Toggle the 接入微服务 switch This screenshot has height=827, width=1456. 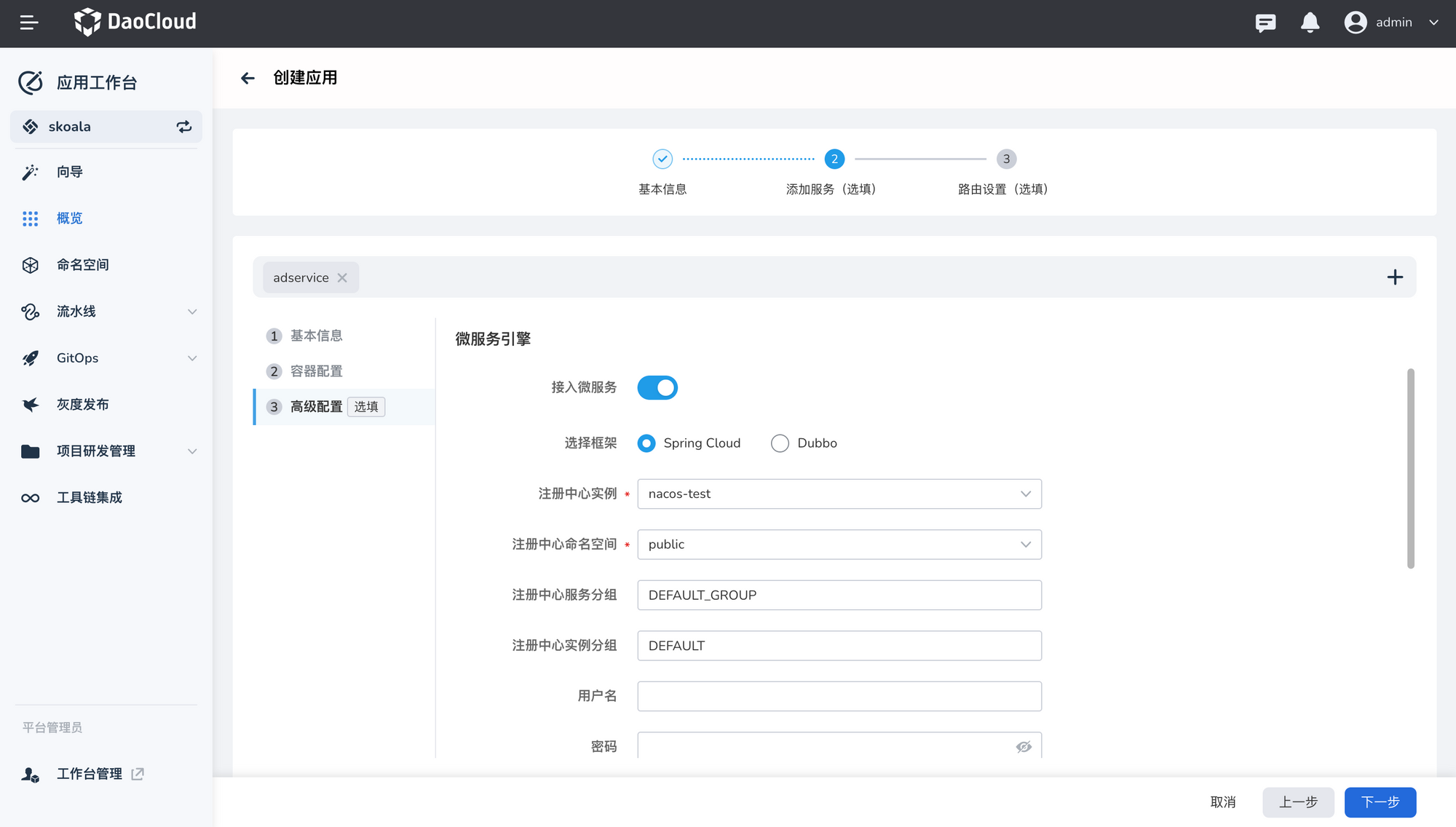[x=657, y=387]
